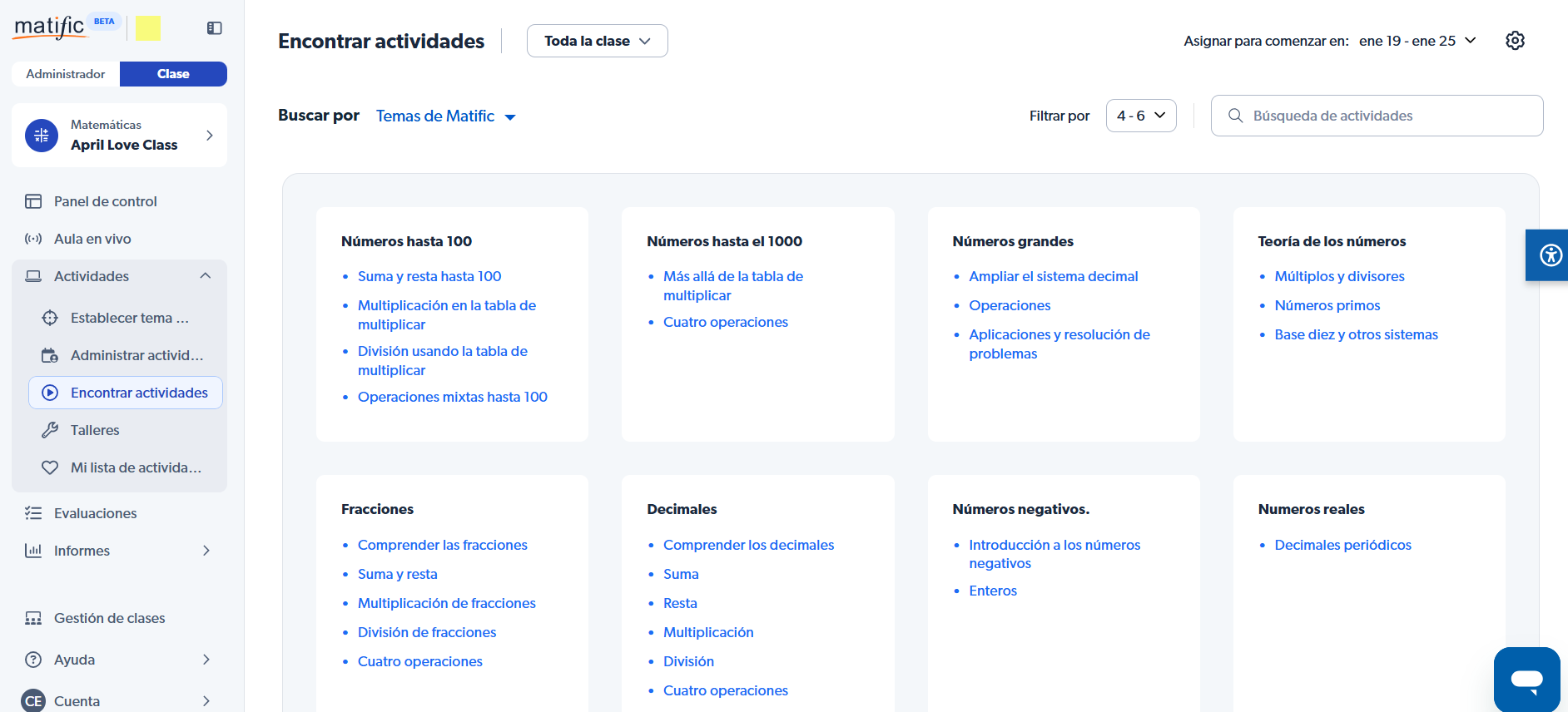Collapse the sidebar with the panel icon

point(214,28)
